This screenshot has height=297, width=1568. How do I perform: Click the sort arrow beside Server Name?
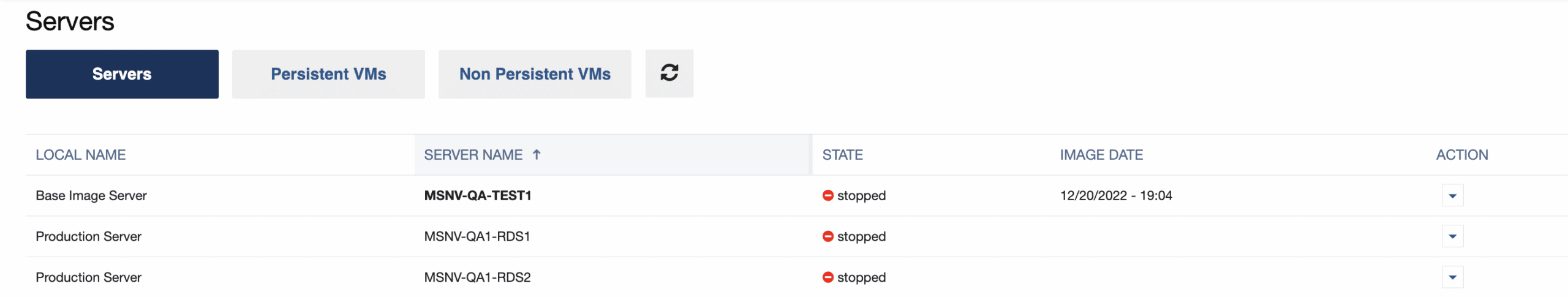coord(537,155)
